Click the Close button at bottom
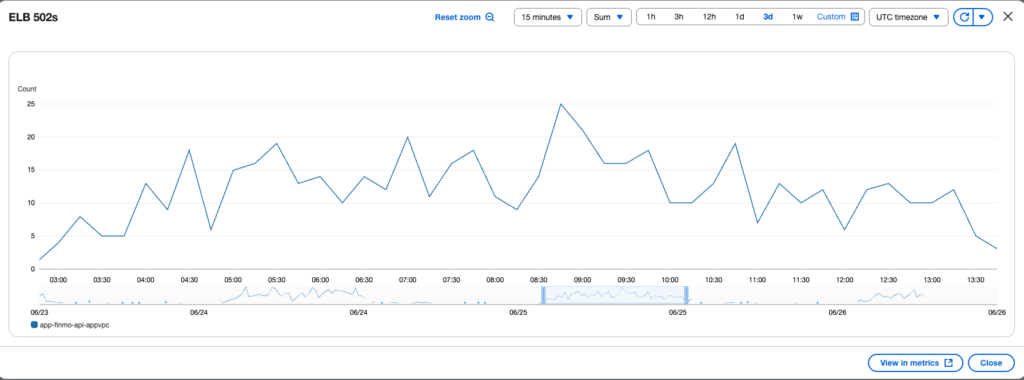Image resolution: width=1024 pixels, height=380 pixels. 991,363
